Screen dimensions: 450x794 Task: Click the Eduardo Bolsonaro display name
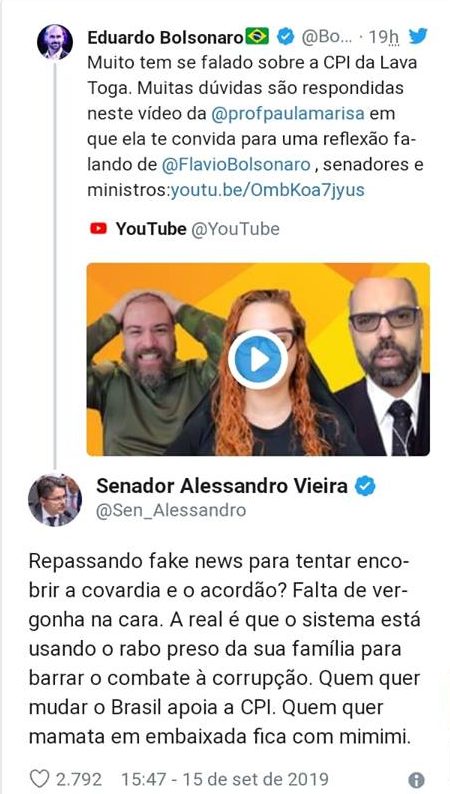coord(166,36)
